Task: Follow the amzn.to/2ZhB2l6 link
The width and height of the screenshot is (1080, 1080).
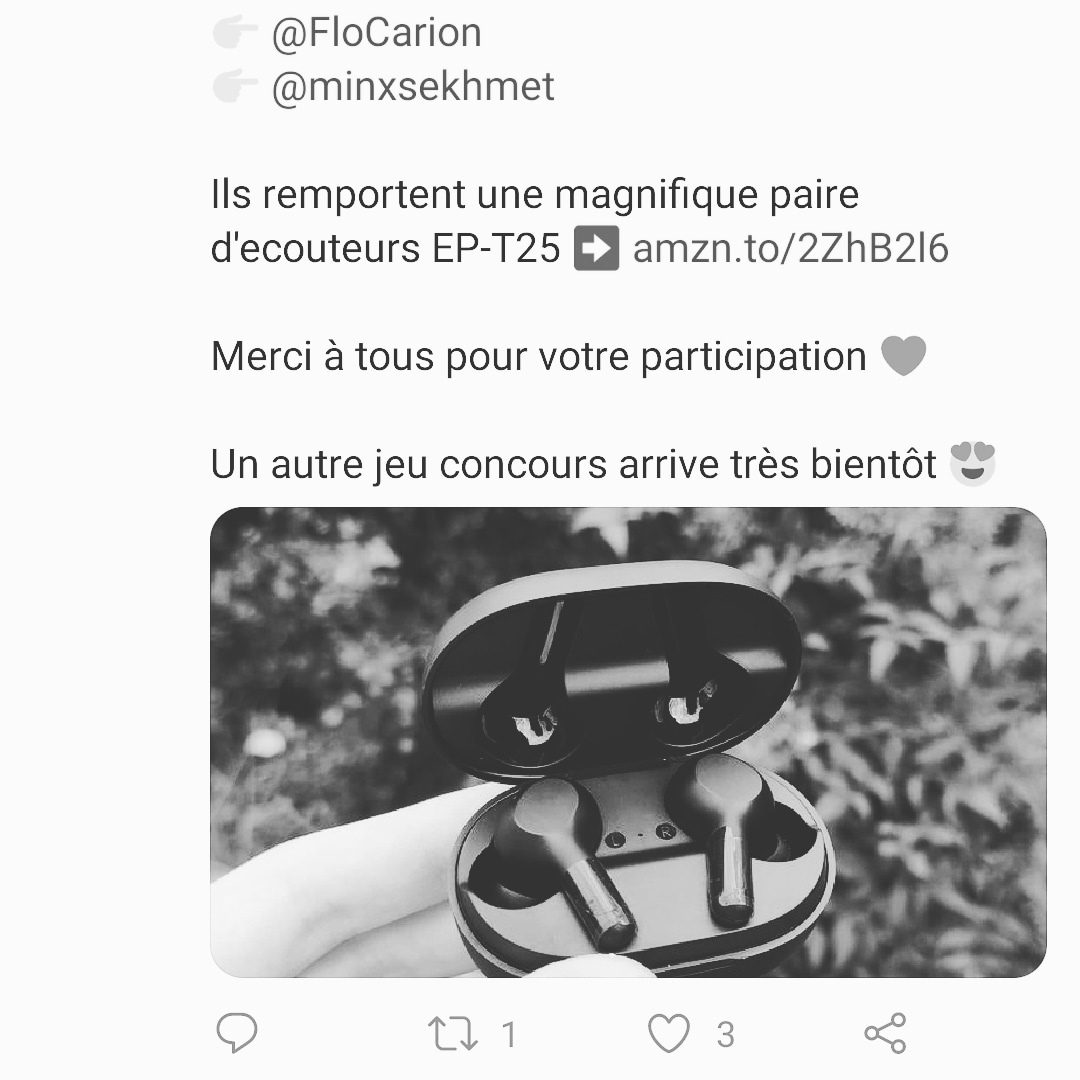Action: click(x=791, y=249)
